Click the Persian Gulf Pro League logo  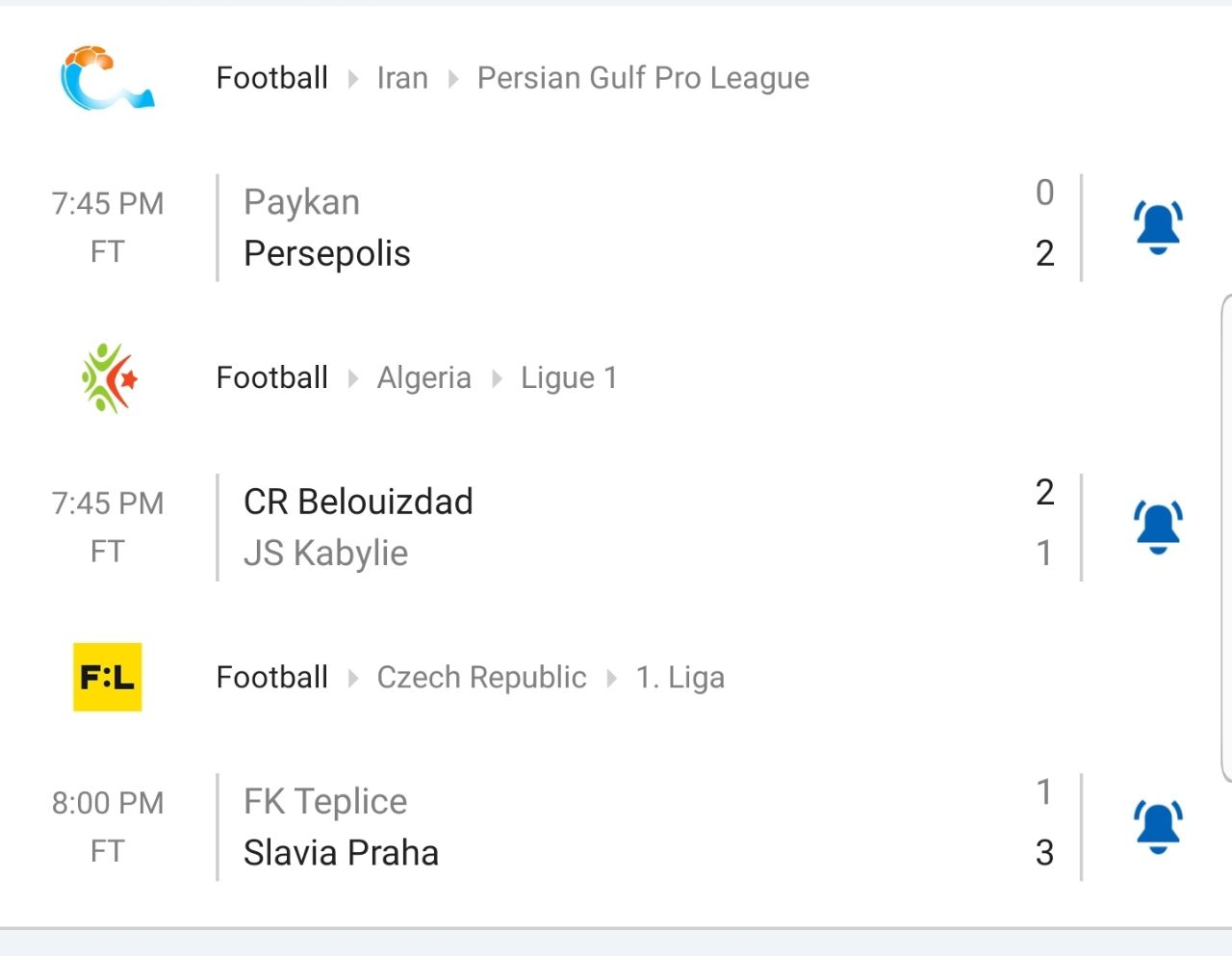click(x=106, y=77)
